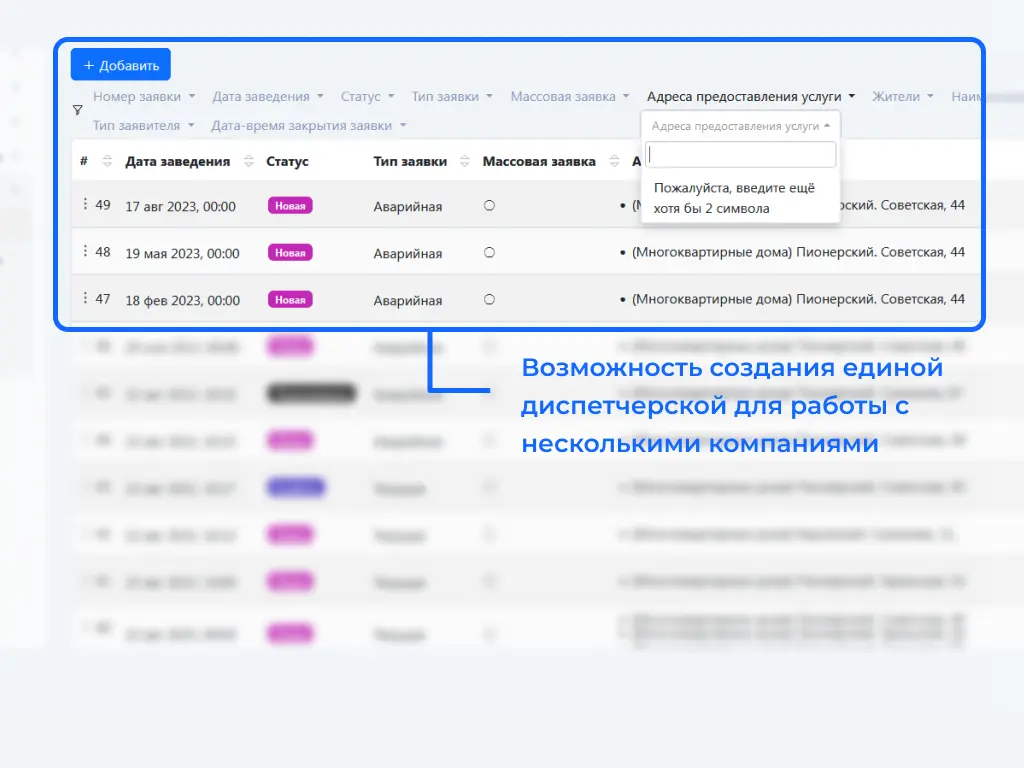Viewport: 1024px width, 768px height.
Task: Focus the address search input field
Action: click(x=740, y=155)
